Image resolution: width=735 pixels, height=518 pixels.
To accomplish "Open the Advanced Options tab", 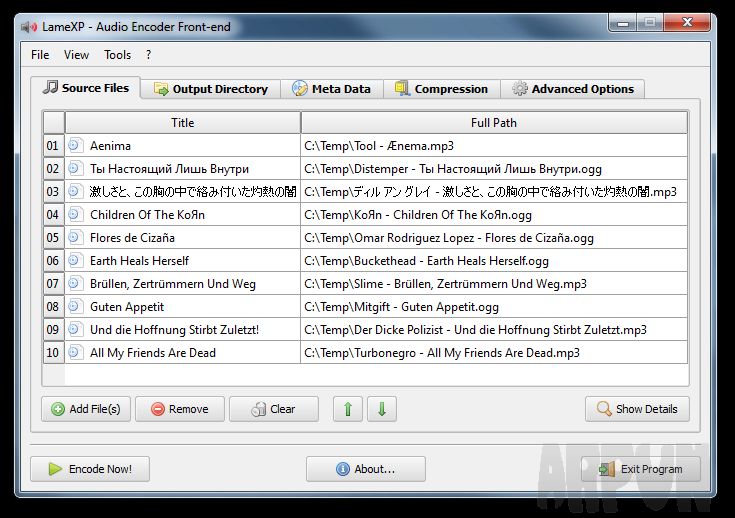I will click(x=573, y=89).
